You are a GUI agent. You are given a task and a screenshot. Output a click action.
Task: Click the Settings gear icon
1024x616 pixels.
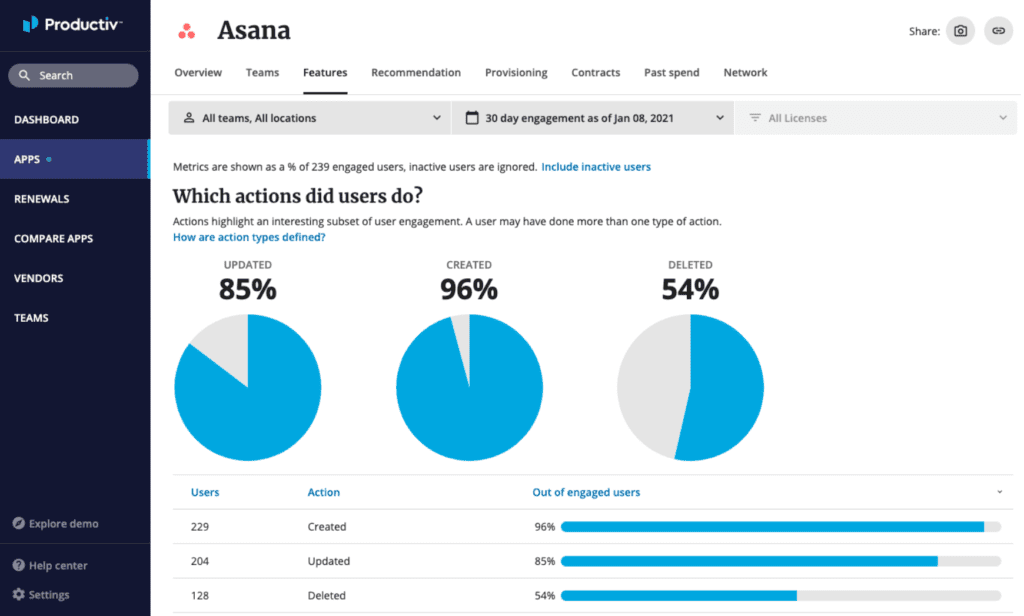[19, 594]
